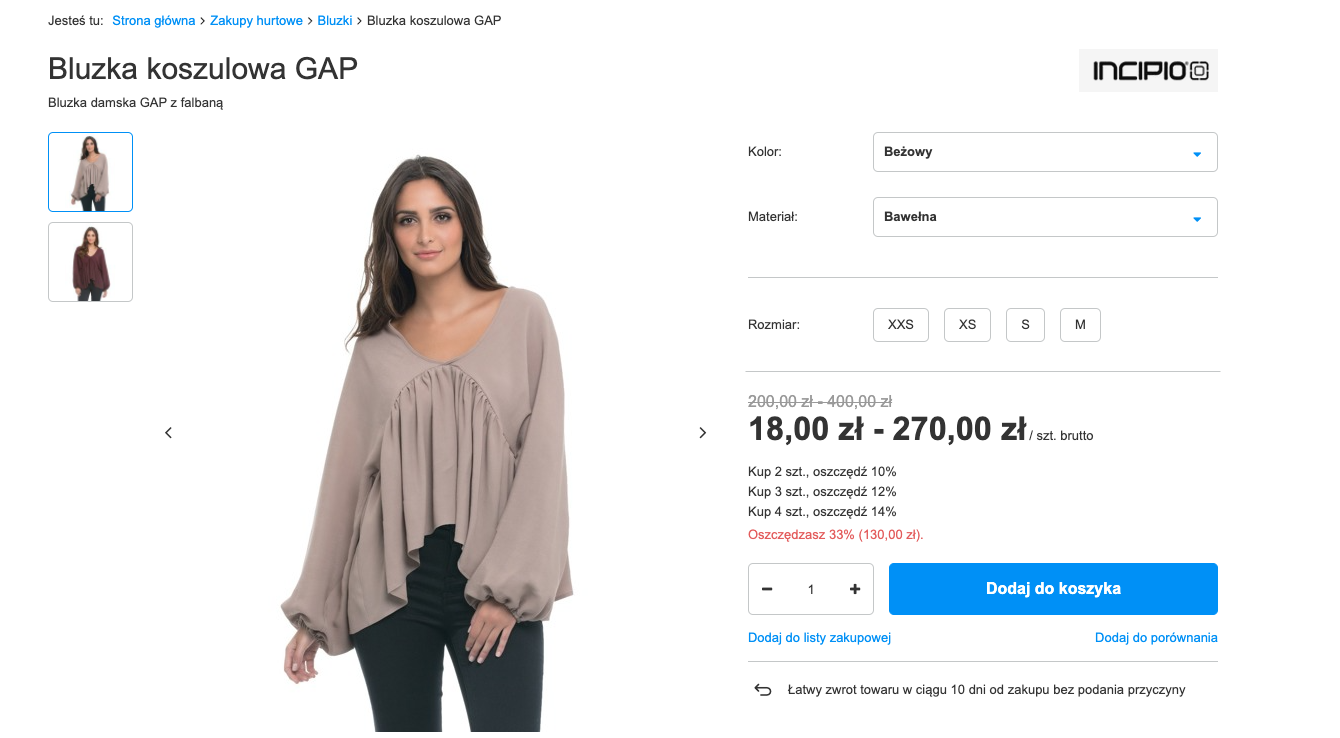Go to Strona główna breadcrumb
The height and width of the screenshot is (738, 1340).
click(x=154, y=20)
